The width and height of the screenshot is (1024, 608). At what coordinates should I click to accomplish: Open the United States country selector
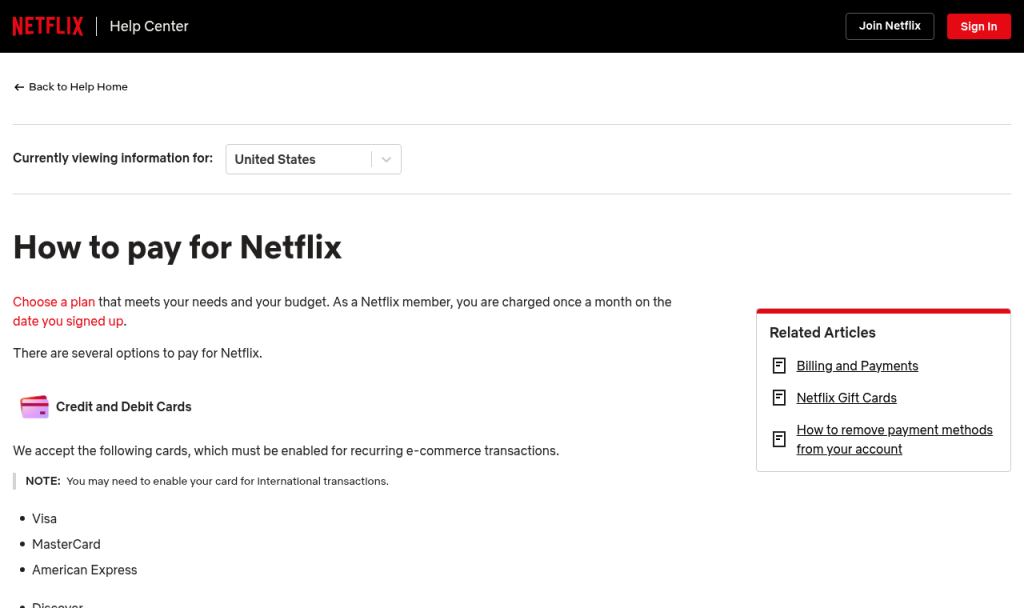click(313, 159)
